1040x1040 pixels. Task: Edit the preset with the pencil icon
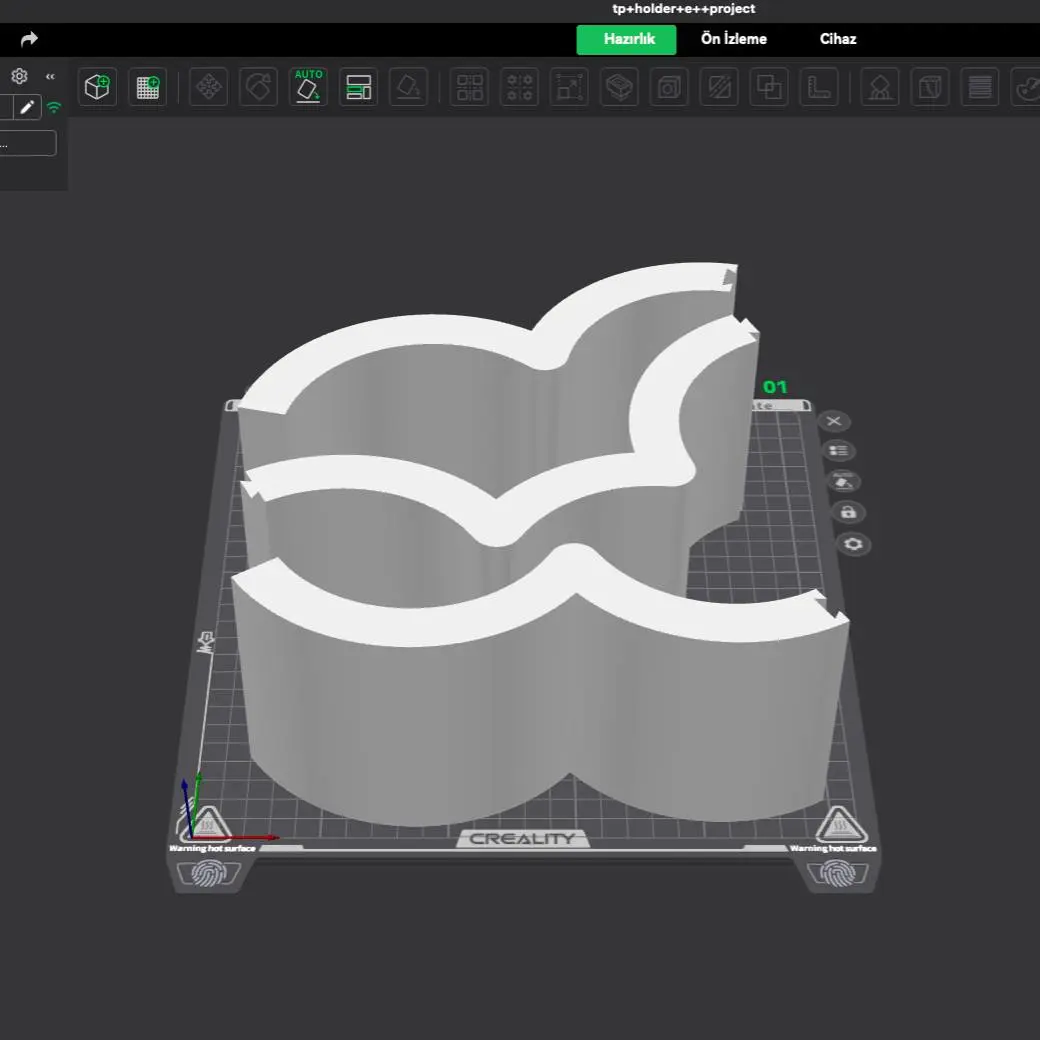coord(27,107)
